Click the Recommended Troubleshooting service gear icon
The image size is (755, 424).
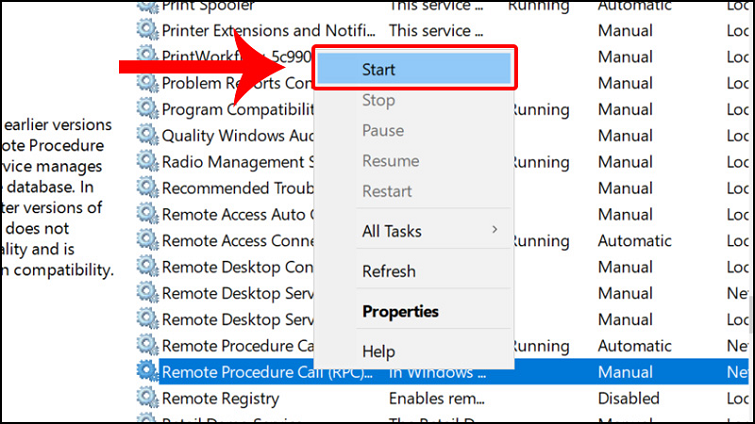147,188
